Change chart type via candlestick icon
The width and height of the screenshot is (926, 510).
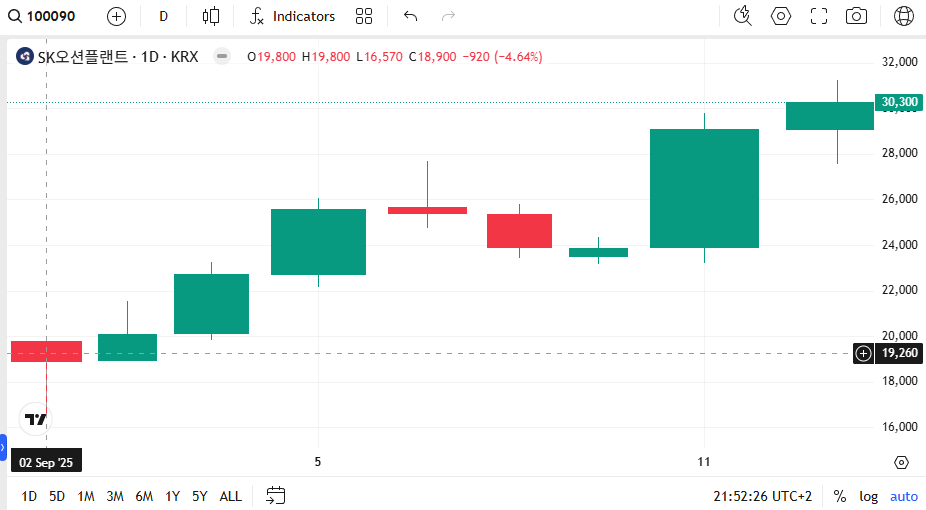click(x=211, y=17)
